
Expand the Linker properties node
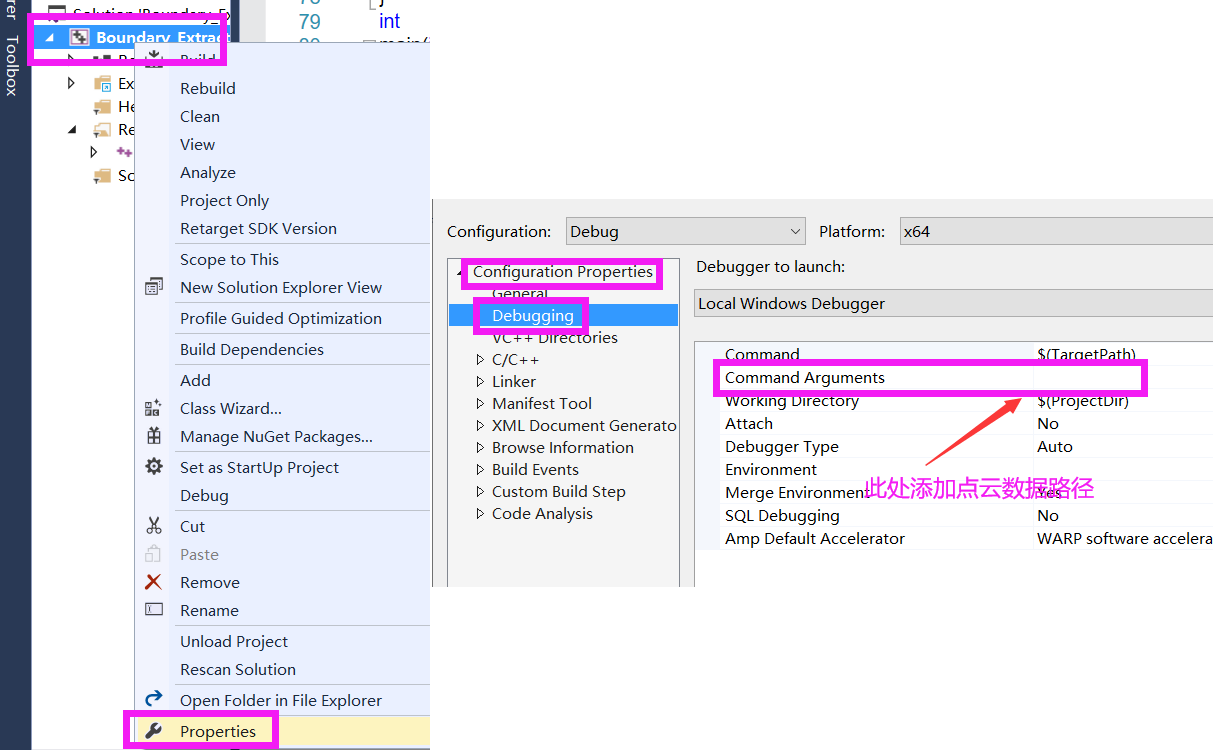tap(480, 382)
